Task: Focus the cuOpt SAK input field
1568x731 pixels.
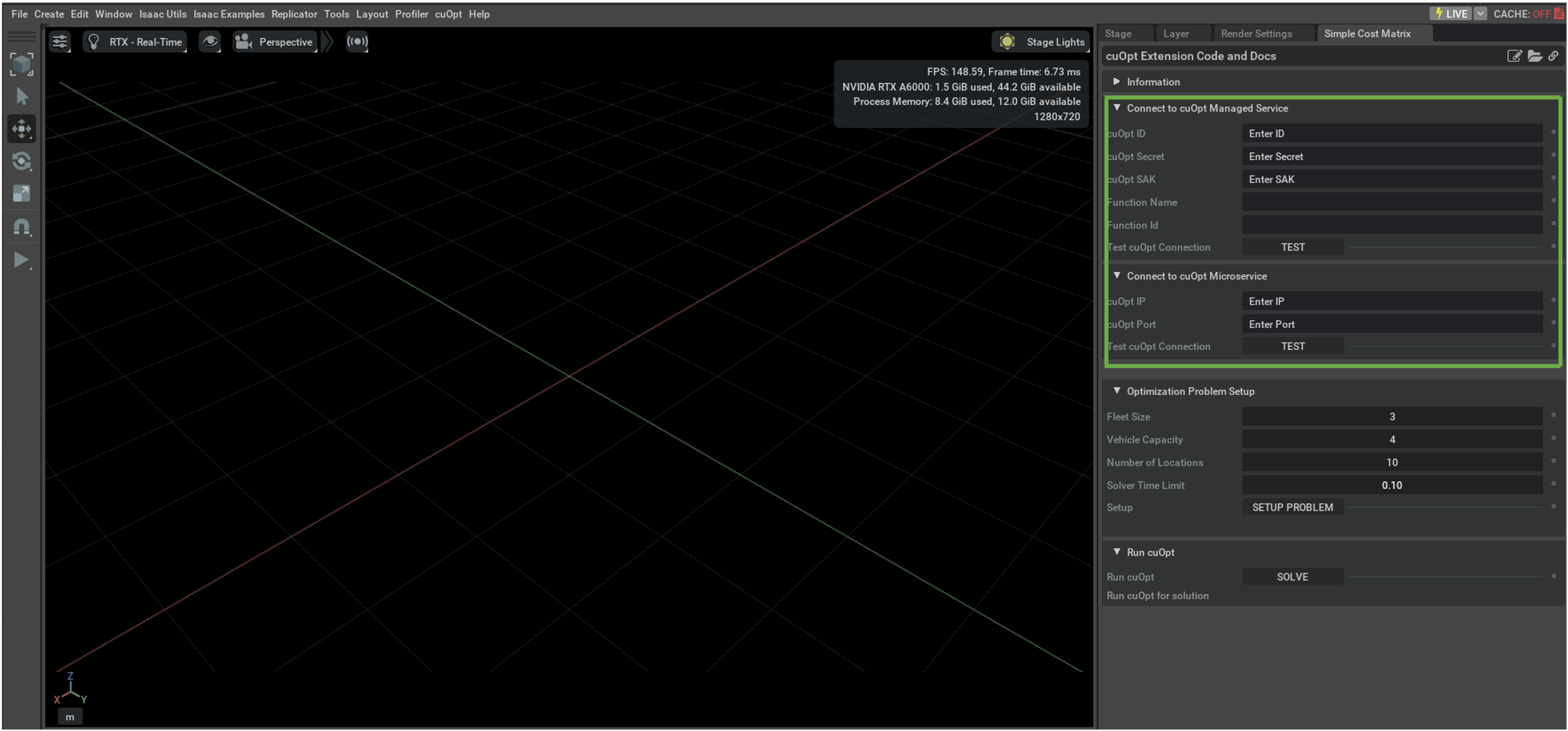Action: (x=1392, y=179)
